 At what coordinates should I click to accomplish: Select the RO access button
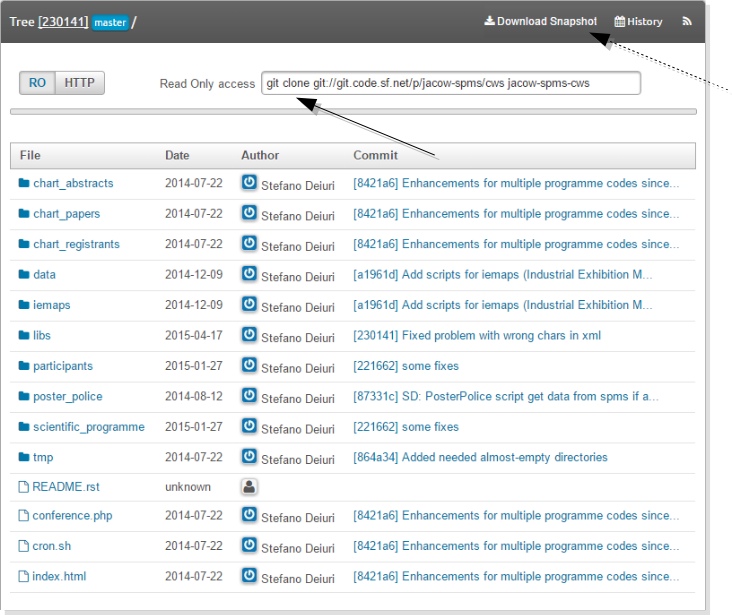click(37, 83)
